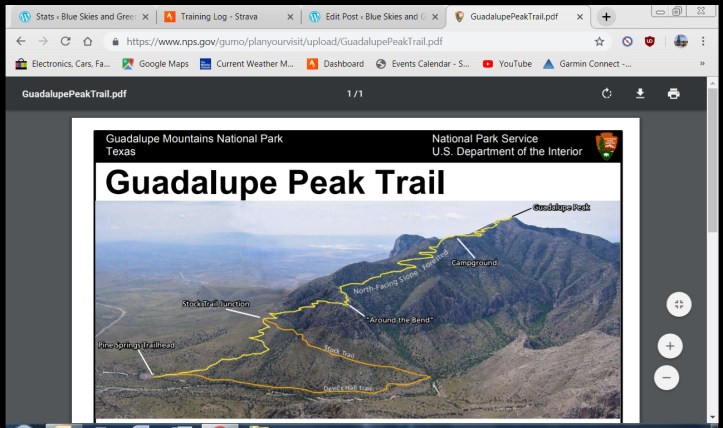Click the fit to page button
723x428 pixels.
(678, 305)
